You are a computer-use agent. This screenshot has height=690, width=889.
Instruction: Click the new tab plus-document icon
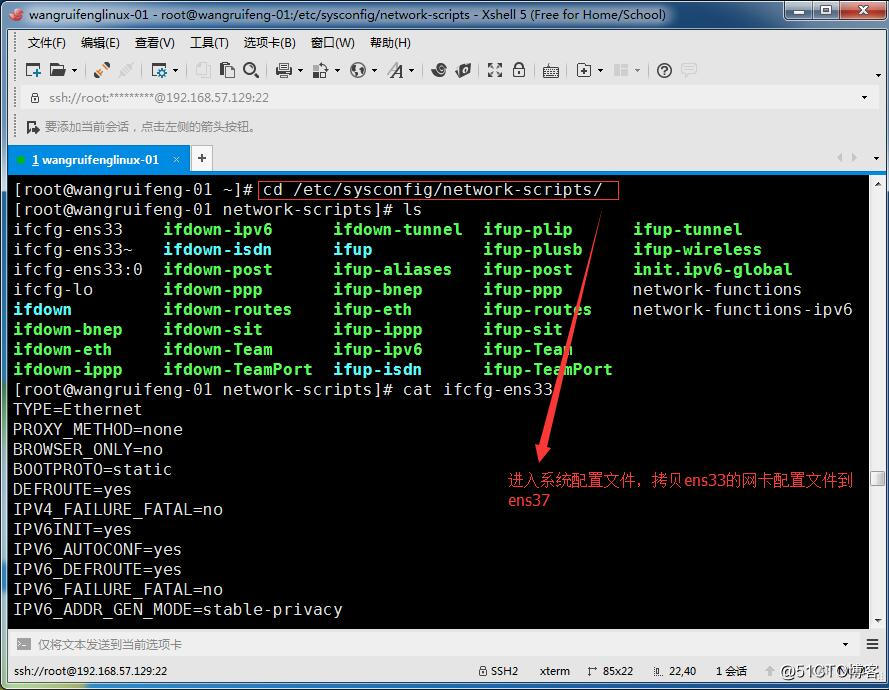coord(584,70)
